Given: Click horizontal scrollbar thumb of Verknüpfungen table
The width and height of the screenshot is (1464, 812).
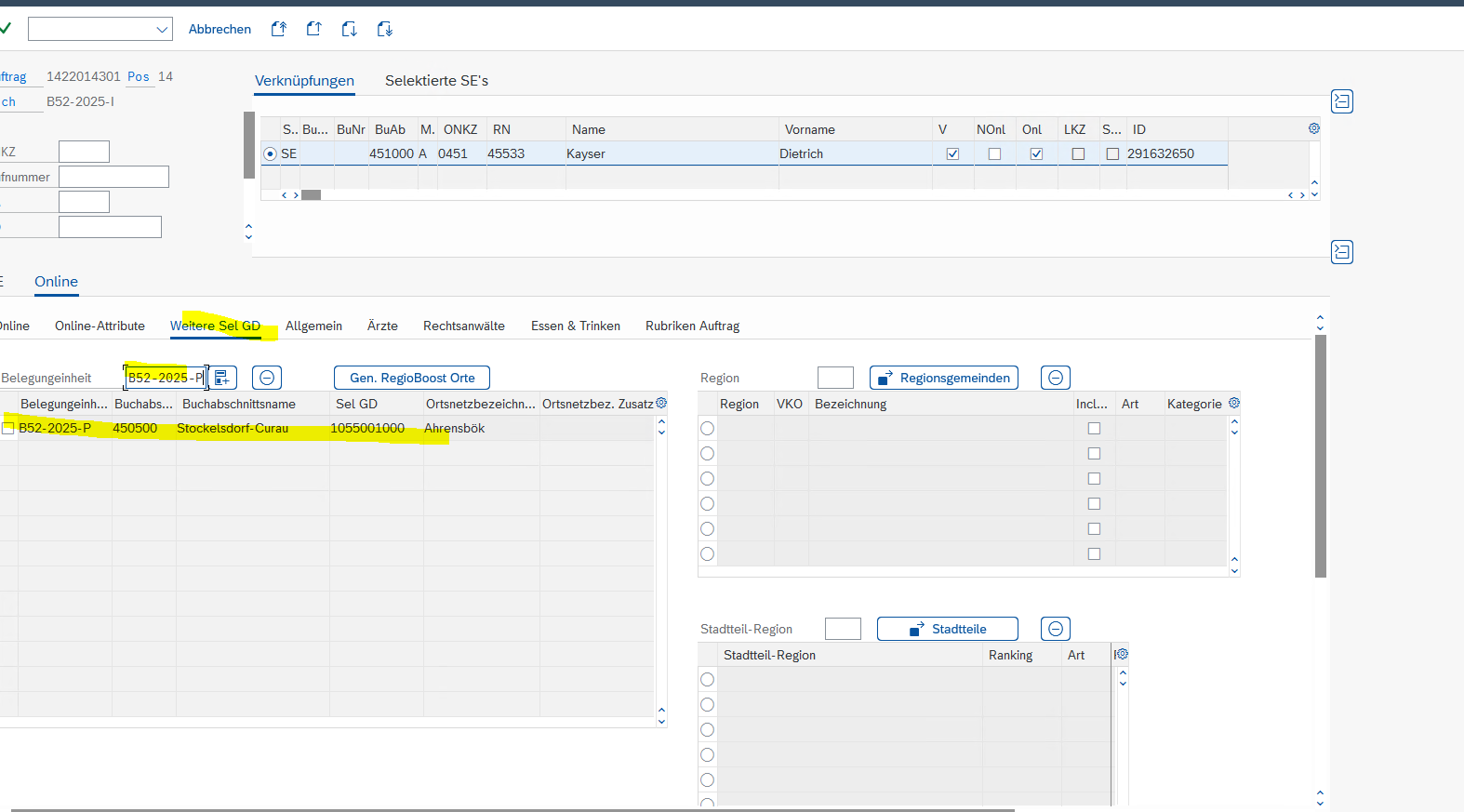Looking at the screenshot, I should (x=311, y=195).
